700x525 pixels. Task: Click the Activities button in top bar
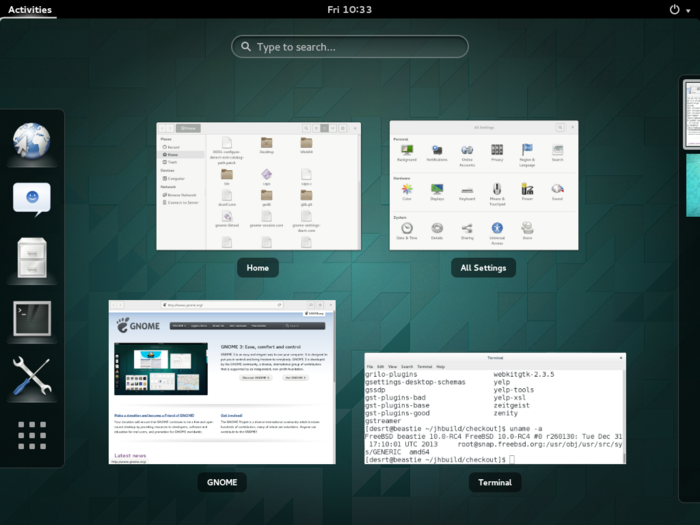pyautogui.click(x=29, y=9)
